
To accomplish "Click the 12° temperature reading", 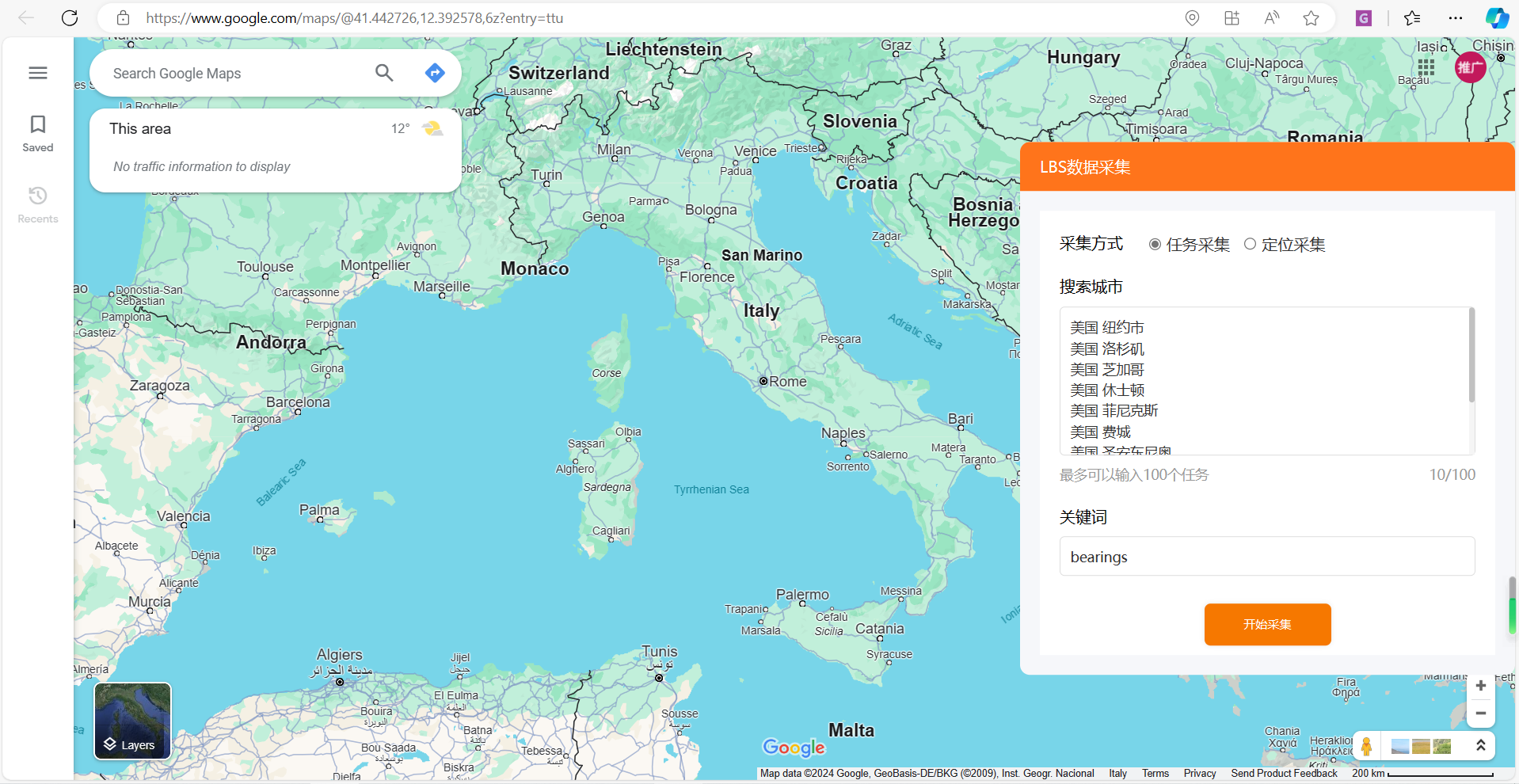I will 401,128.
